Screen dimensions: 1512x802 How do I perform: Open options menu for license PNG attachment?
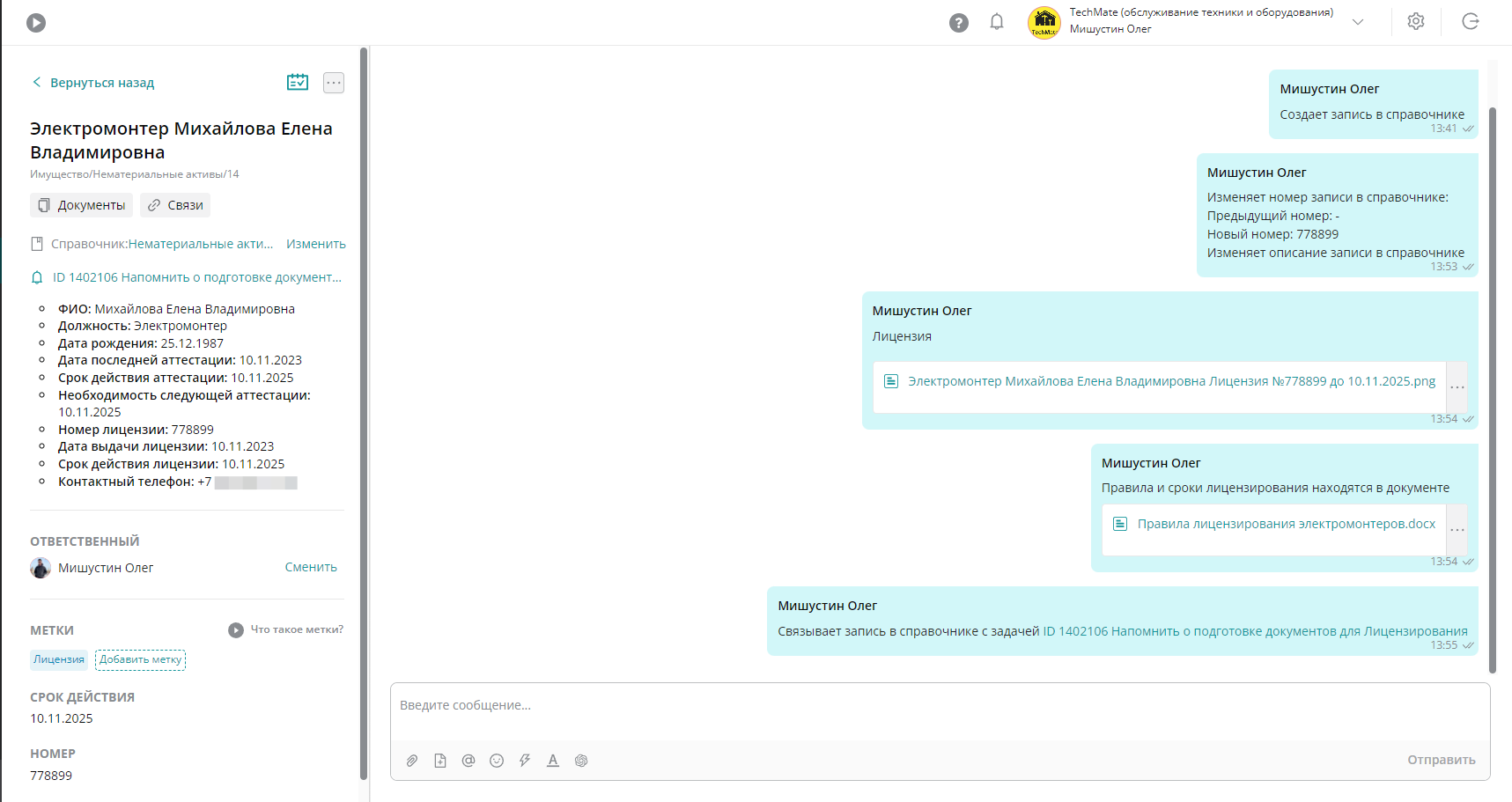1457,387
